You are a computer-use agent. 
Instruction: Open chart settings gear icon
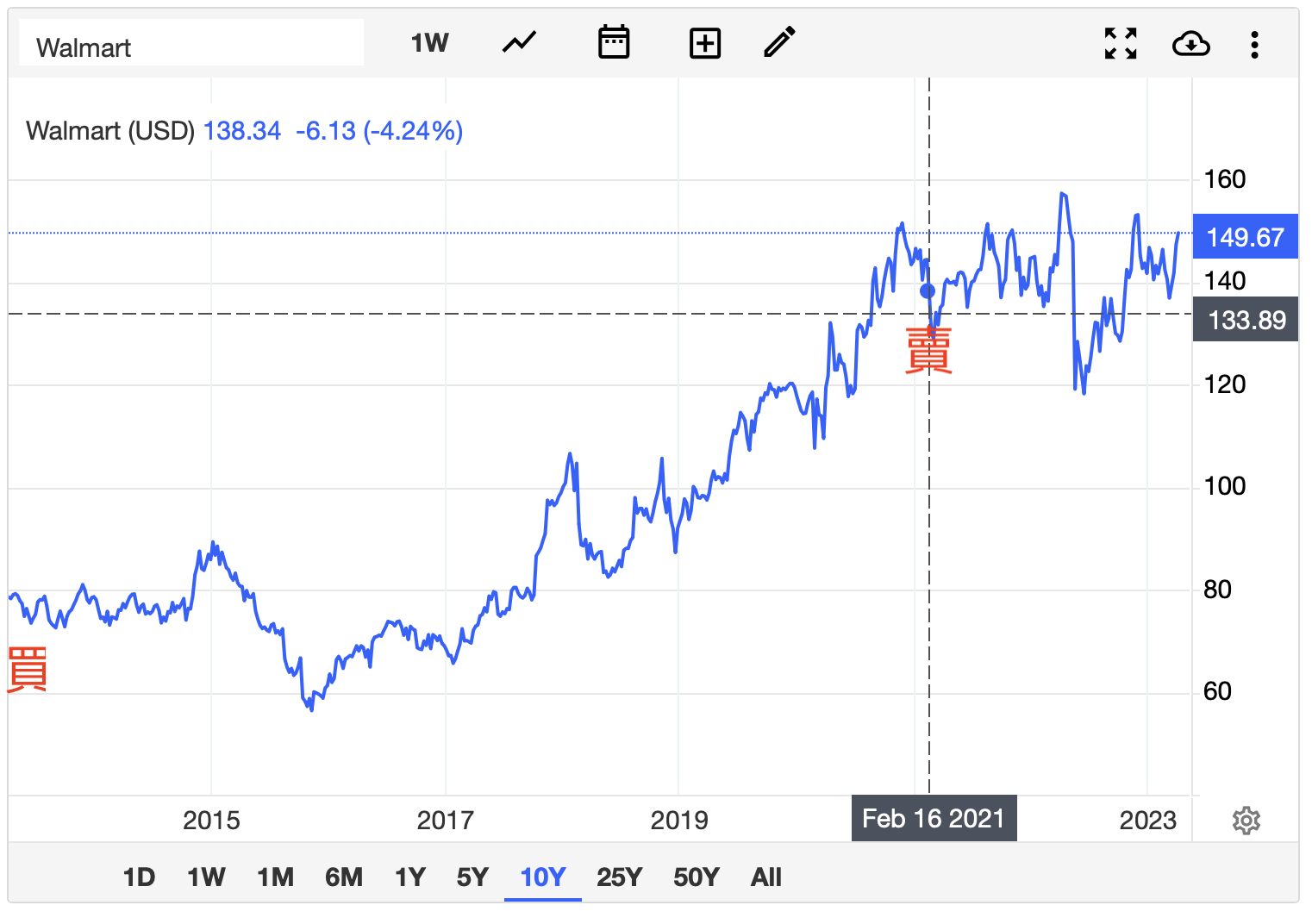pos(1246,820)
